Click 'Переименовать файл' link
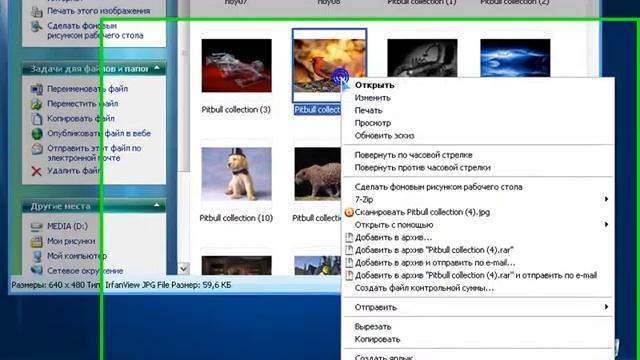640x360 pixels. [87, 89]
